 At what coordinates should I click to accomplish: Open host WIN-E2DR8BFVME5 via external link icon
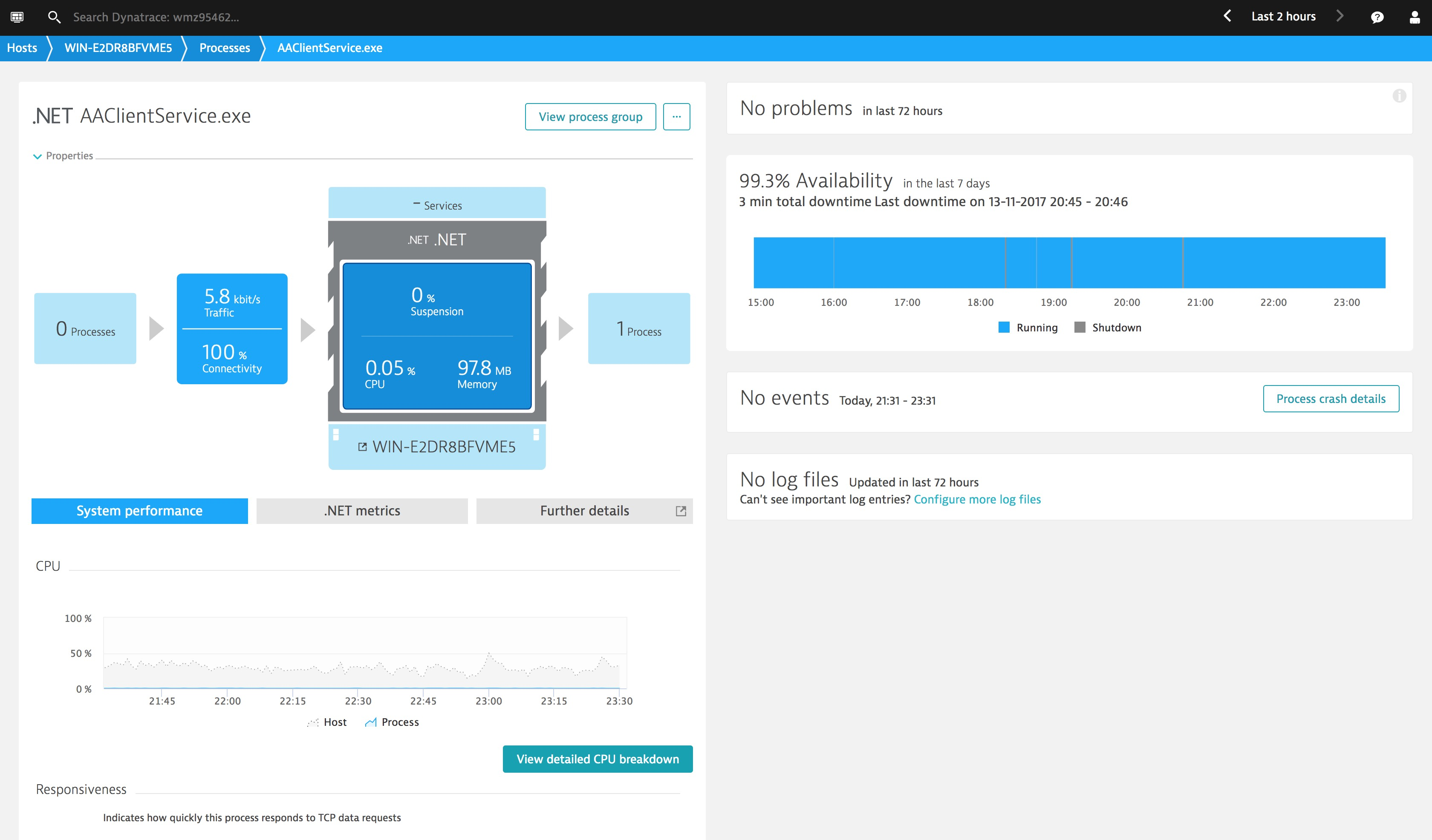click(x=363, y=446)
